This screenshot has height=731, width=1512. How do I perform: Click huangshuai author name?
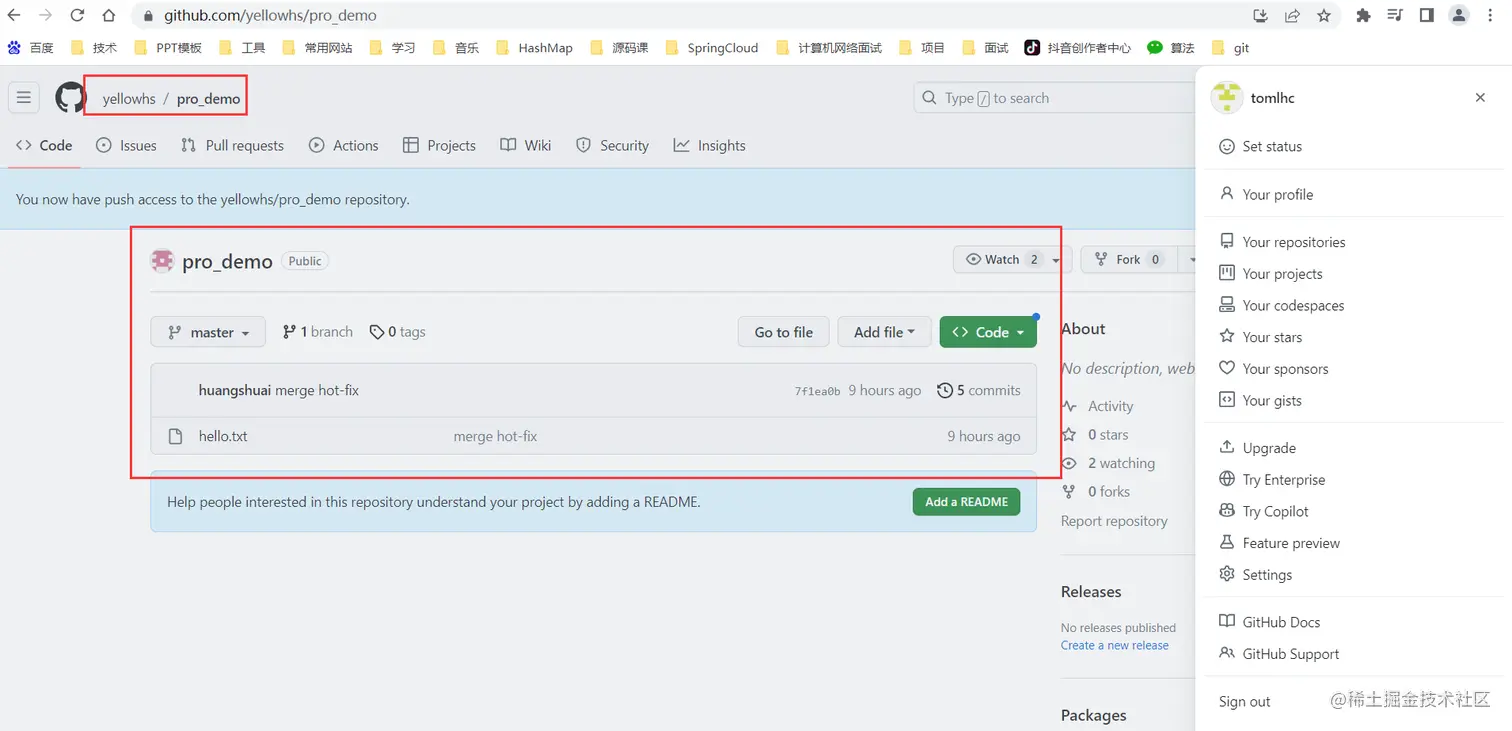[235, 390]
